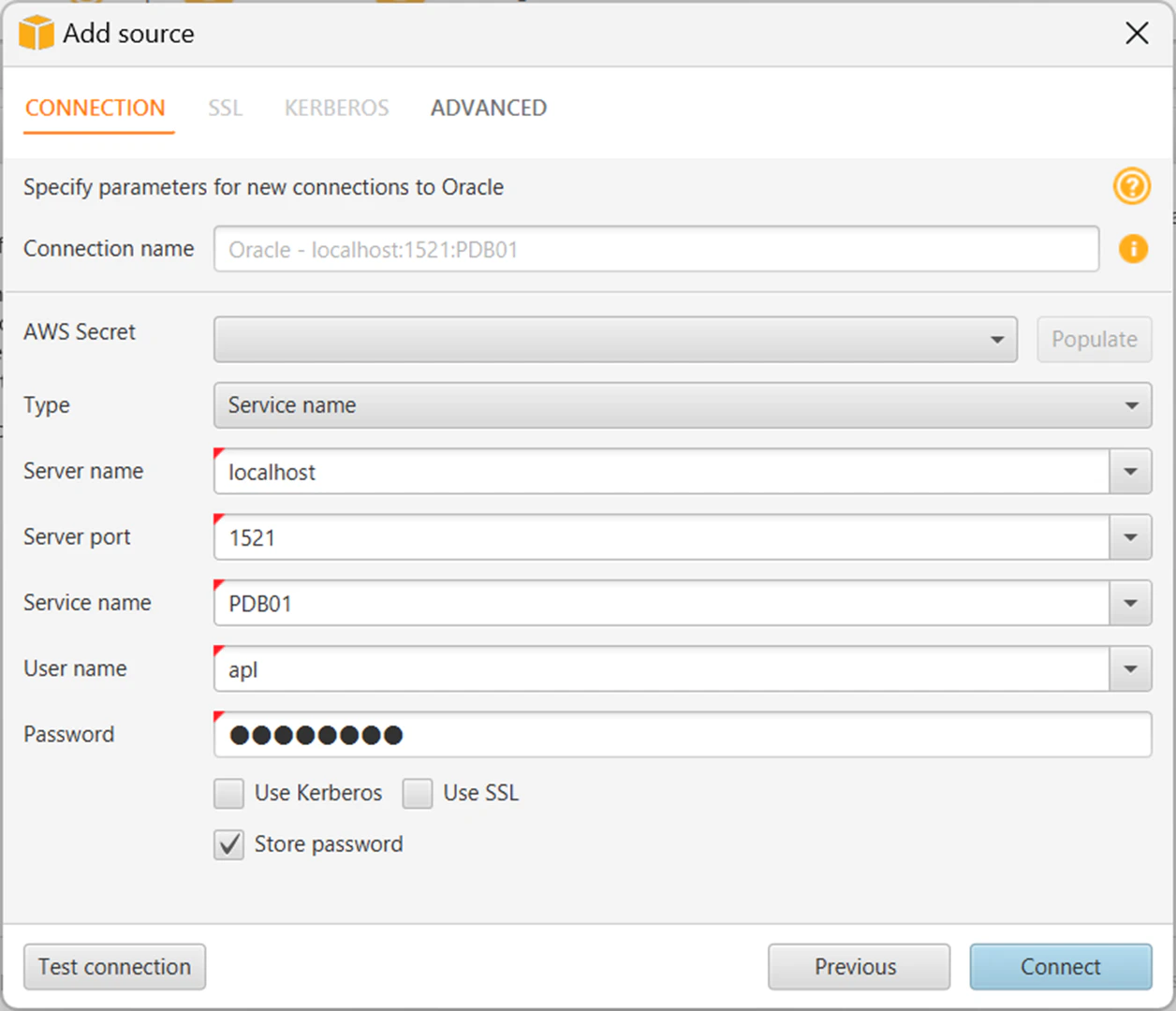The height and width of the screenshot is (1011, 1176).
Task: Open the AWS Secret dropdown
Action: click(615, 339)
